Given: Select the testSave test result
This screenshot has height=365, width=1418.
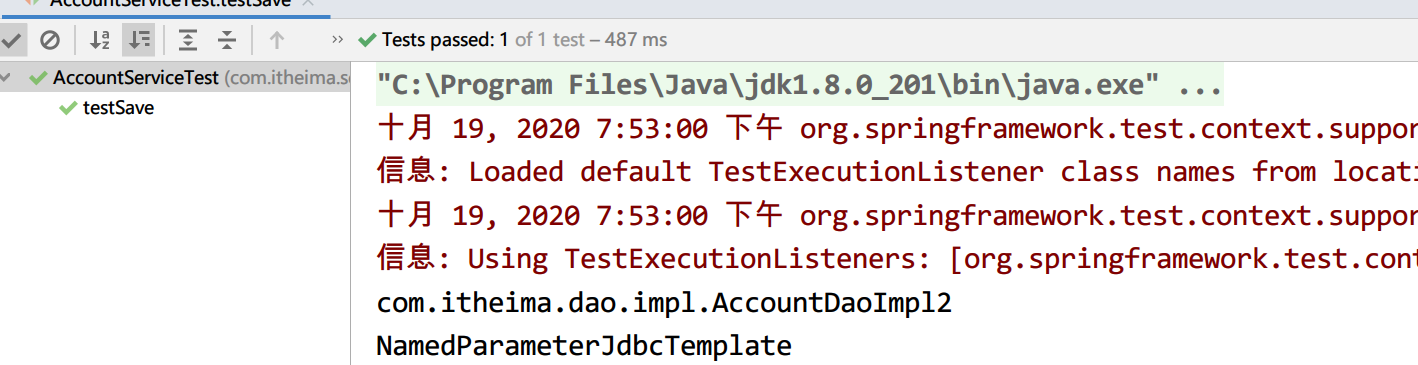Looking at the screenshot, I should tap(118, 108).
